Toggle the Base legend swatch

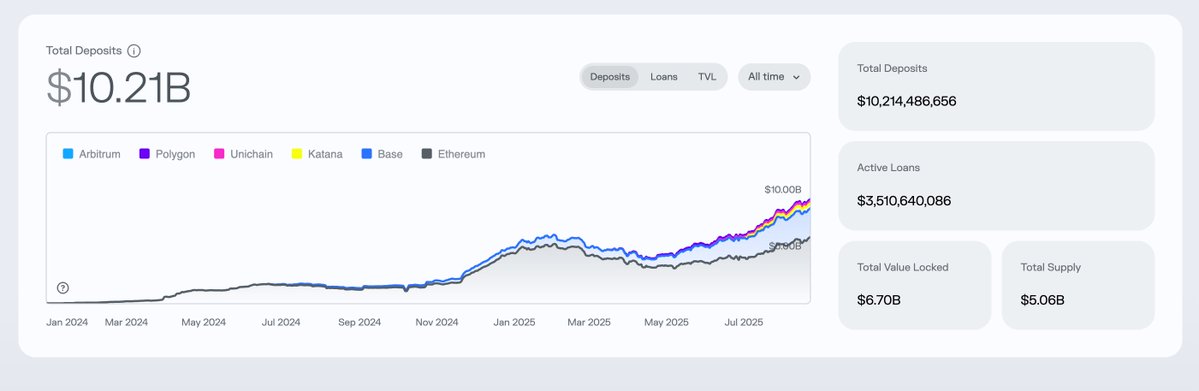tap(366, 154)
